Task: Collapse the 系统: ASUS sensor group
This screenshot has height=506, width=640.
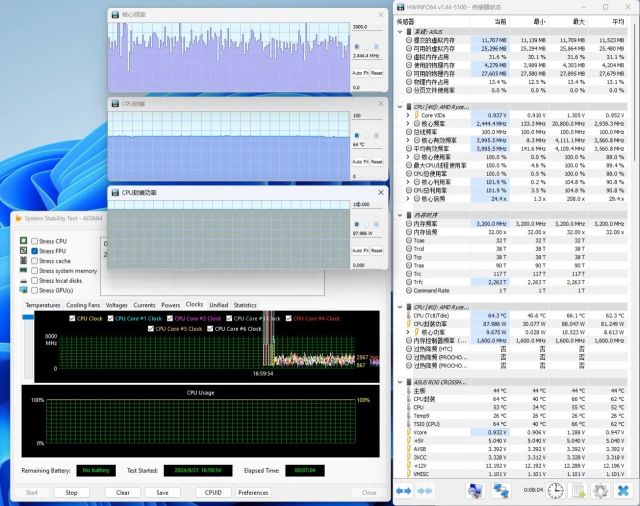Action: [x=400, y=31]
